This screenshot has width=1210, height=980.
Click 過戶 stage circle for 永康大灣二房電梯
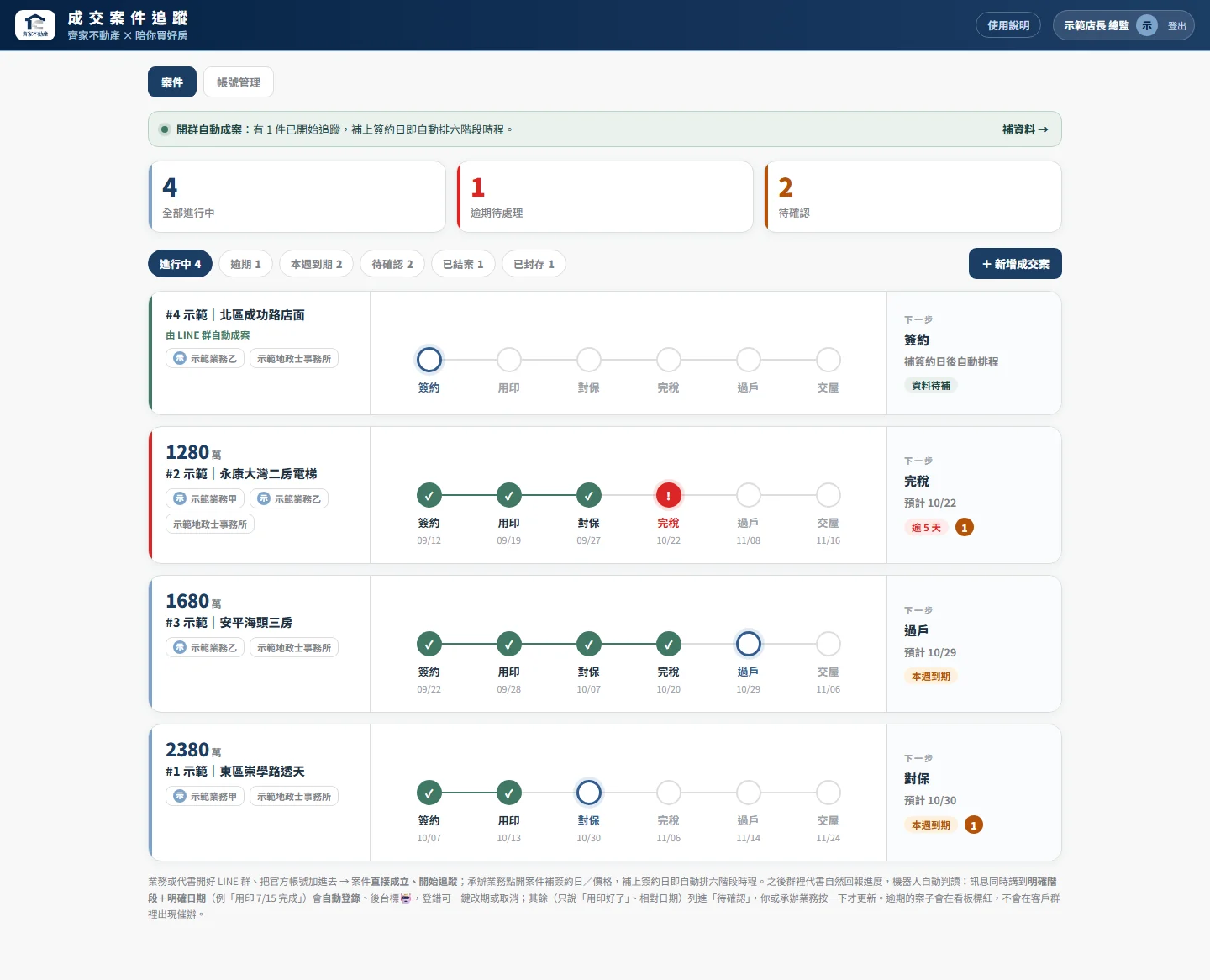(x=749, y=495)
